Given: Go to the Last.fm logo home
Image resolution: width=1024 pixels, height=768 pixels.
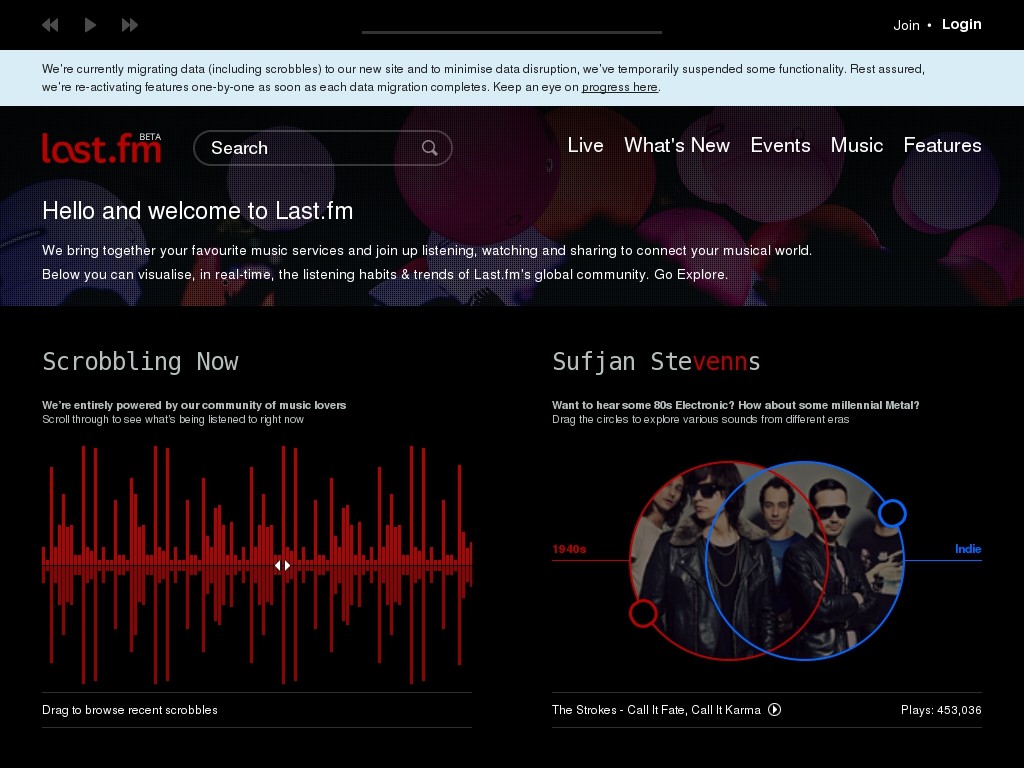Looking at the screenshot, I should tap(102, 148).
